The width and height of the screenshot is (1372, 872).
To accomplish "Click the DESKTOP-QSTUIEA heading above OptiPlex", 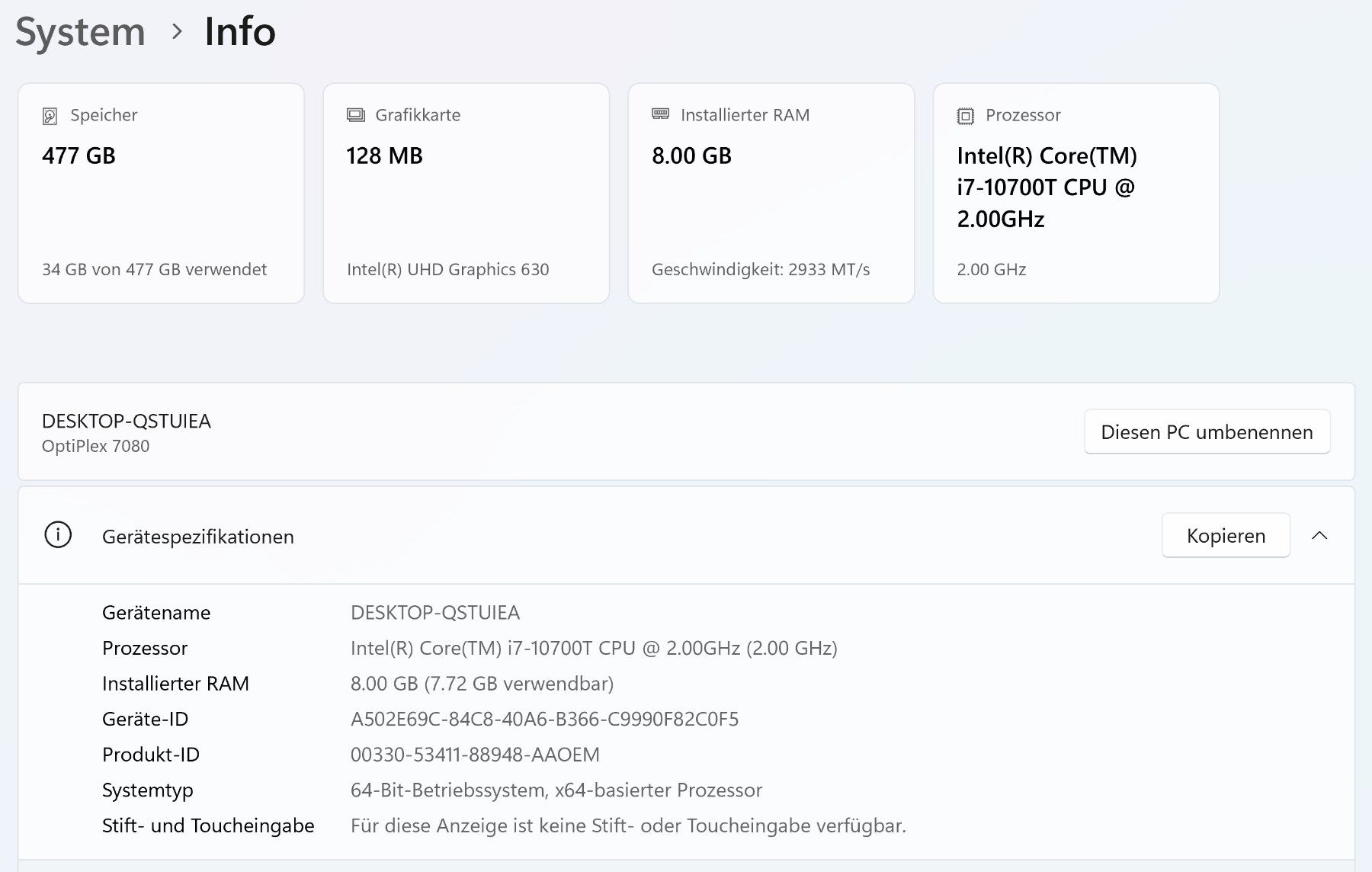I will (x=127, y=422).
